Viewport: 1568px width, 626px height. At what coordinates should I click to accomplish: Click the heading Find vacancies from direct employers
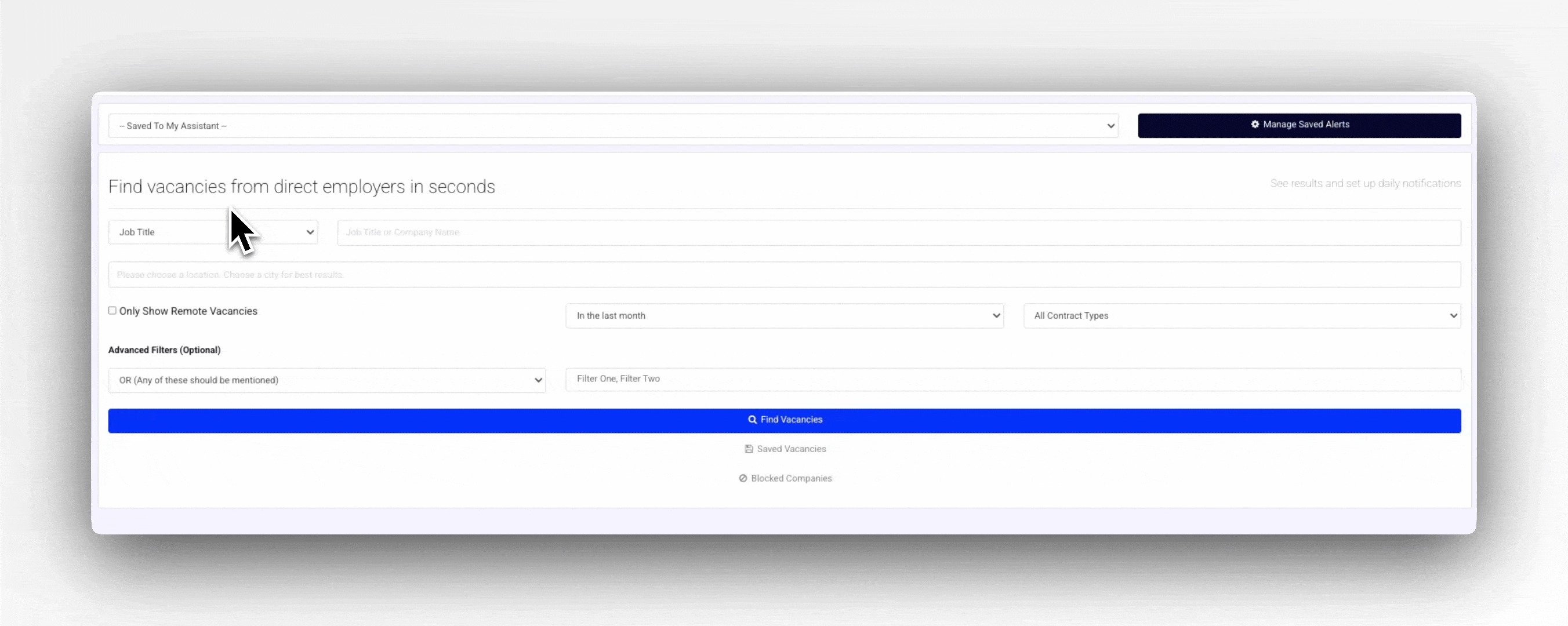click(x=302, y=186)
